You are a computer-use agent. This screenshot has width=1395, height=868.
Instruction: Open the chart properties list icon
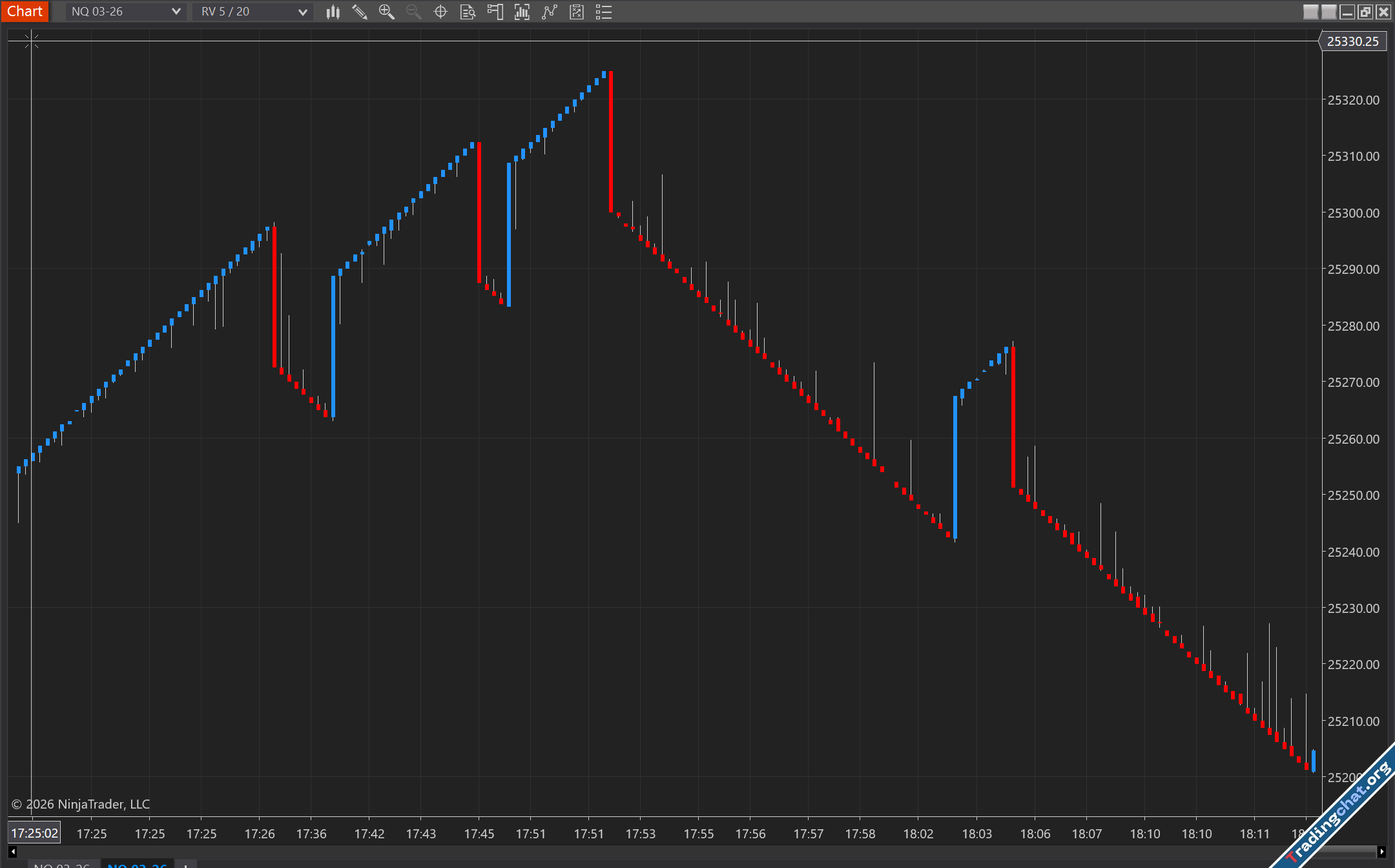point(604,12)
